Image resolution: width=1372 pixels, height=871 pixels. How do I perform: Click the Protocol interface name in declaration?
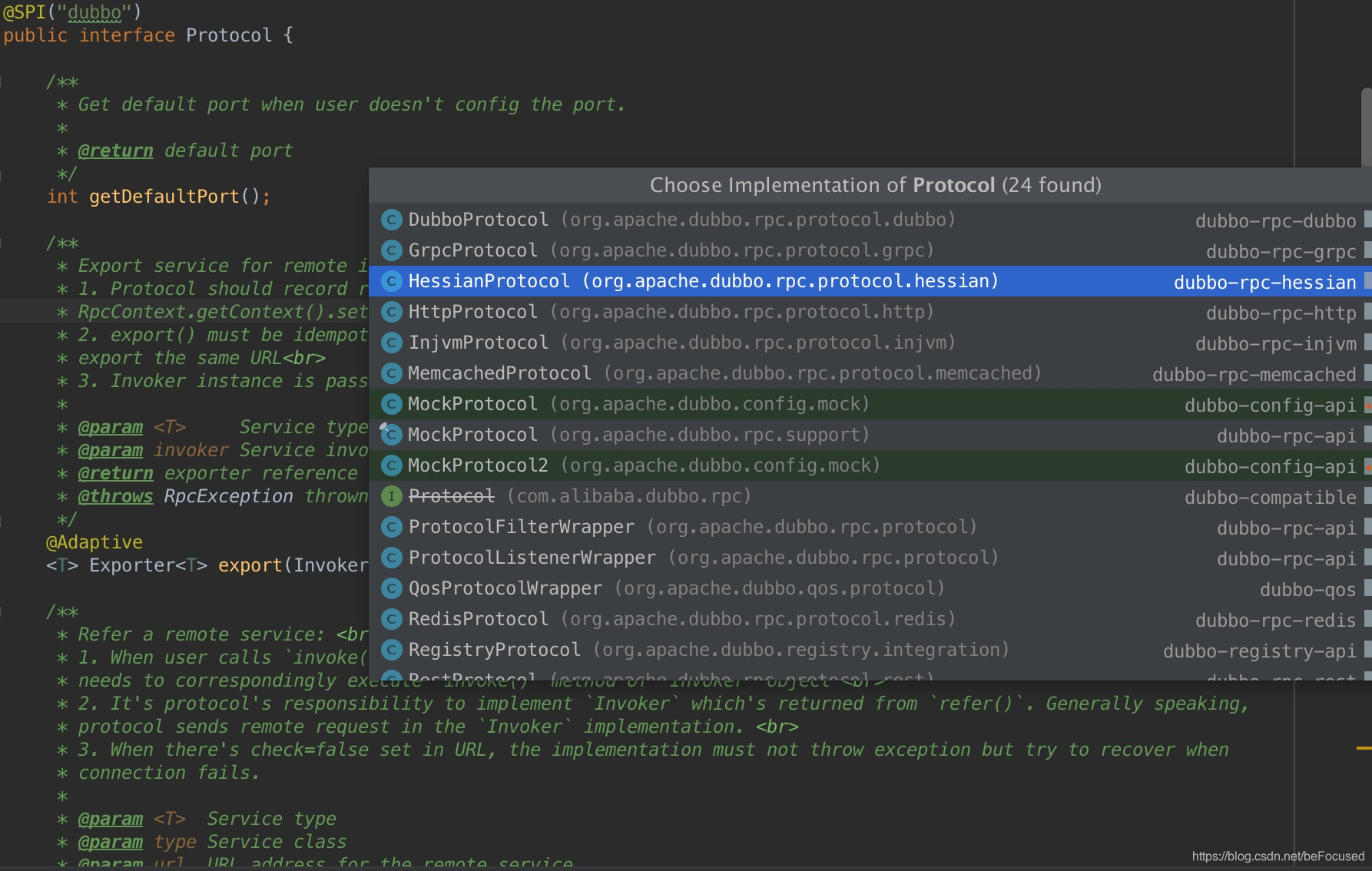229,35
